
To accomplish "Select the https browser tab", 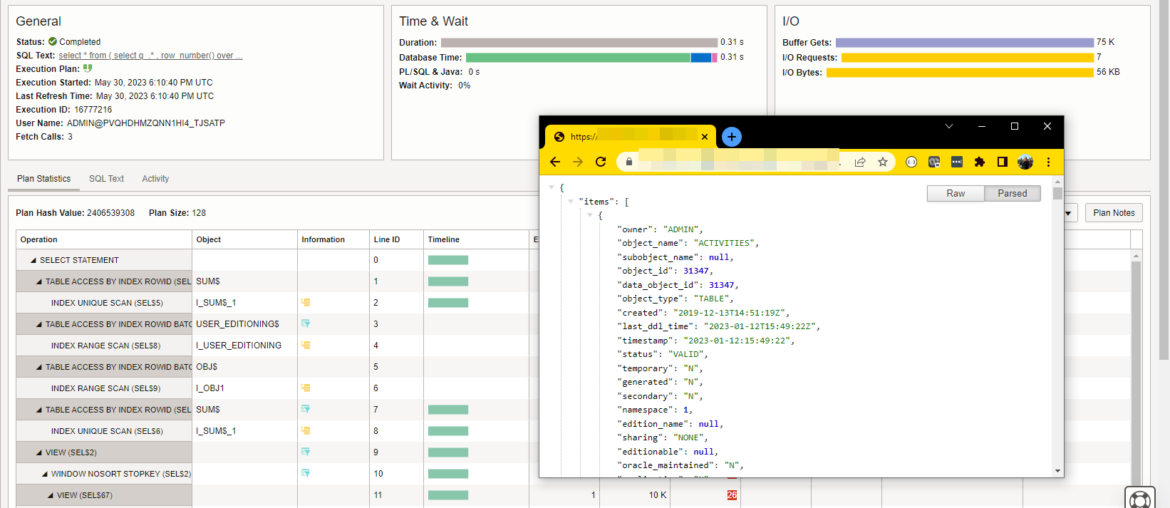I will point(630,137).
